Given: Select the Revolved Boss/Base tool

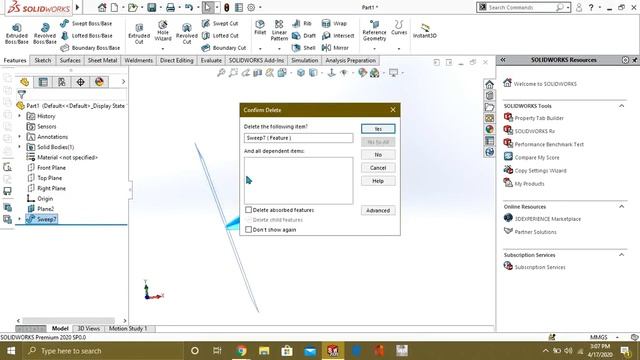Looking at the screenshot, I should click(x=45, y=33).
